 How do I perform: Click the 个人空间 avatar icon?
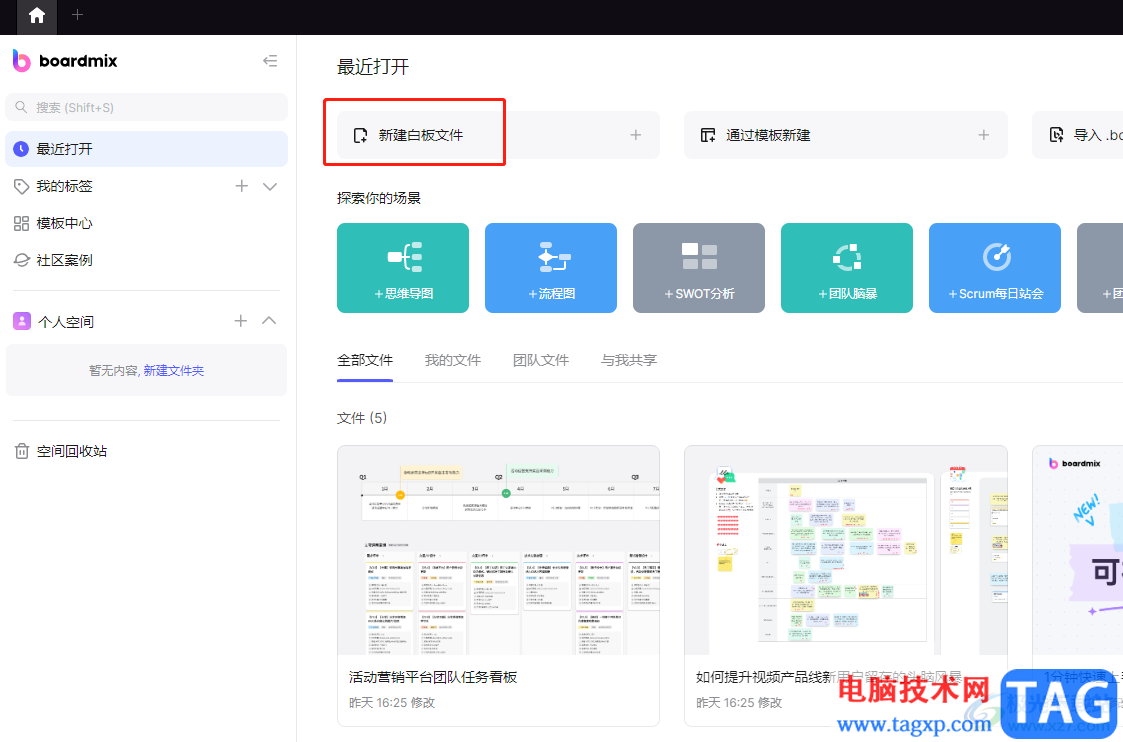coord(22,321)
